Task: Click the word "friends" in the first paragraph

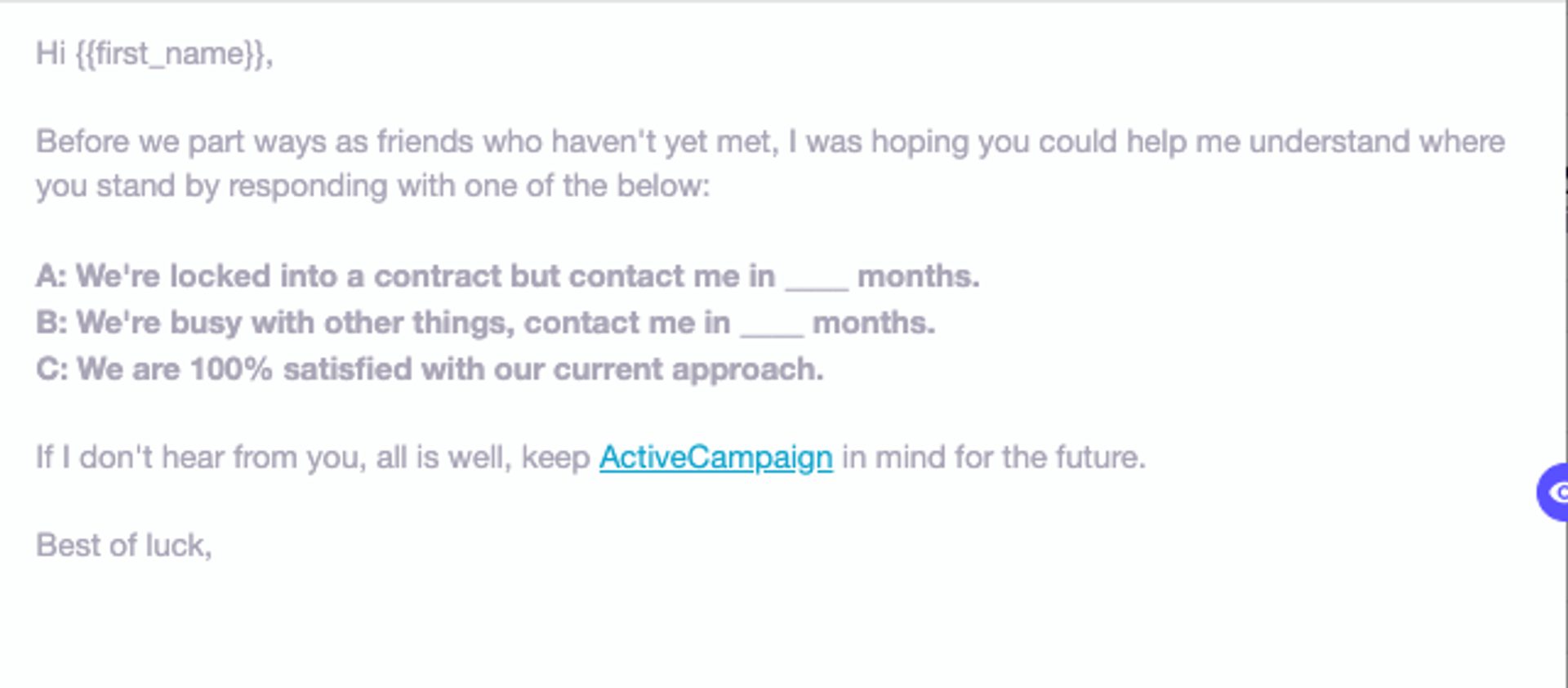Action: point(425,142)
